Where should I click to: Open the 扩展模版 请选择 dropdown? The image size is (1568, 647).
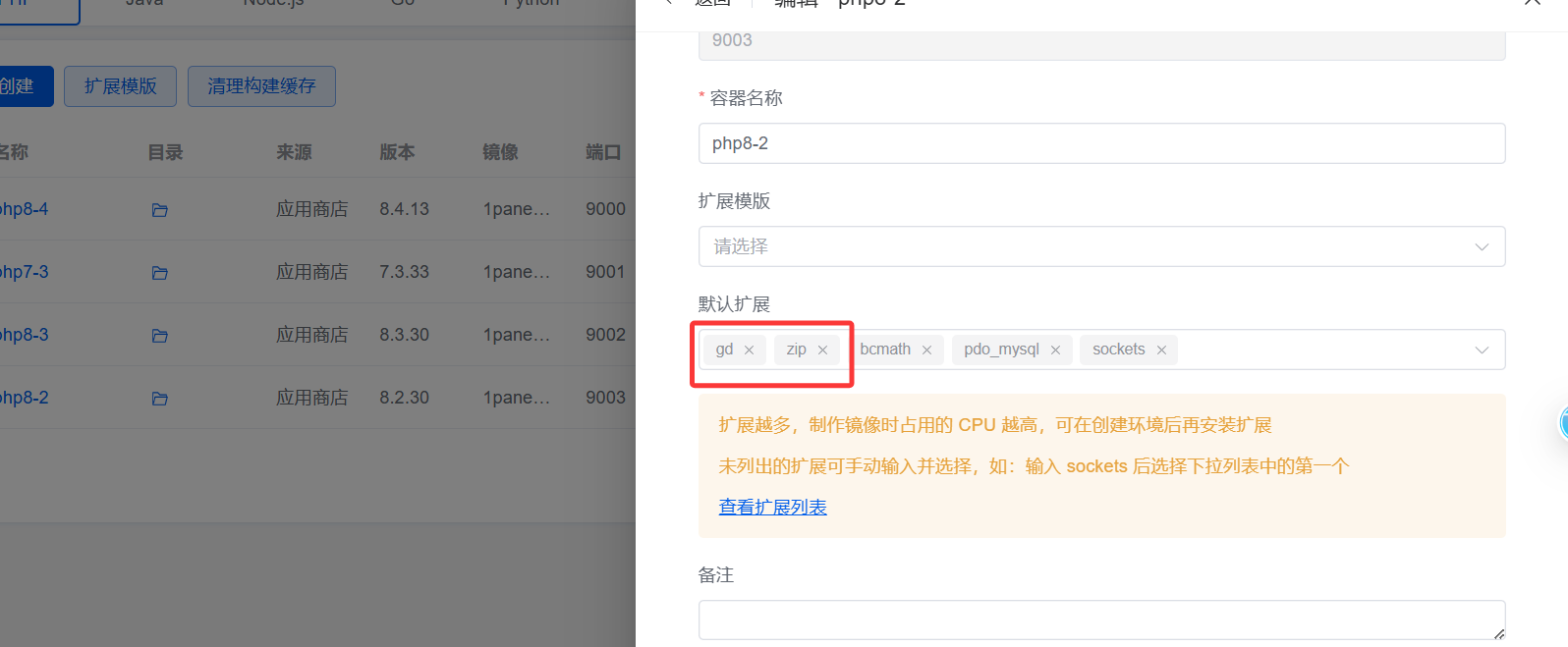(1100, 246)
